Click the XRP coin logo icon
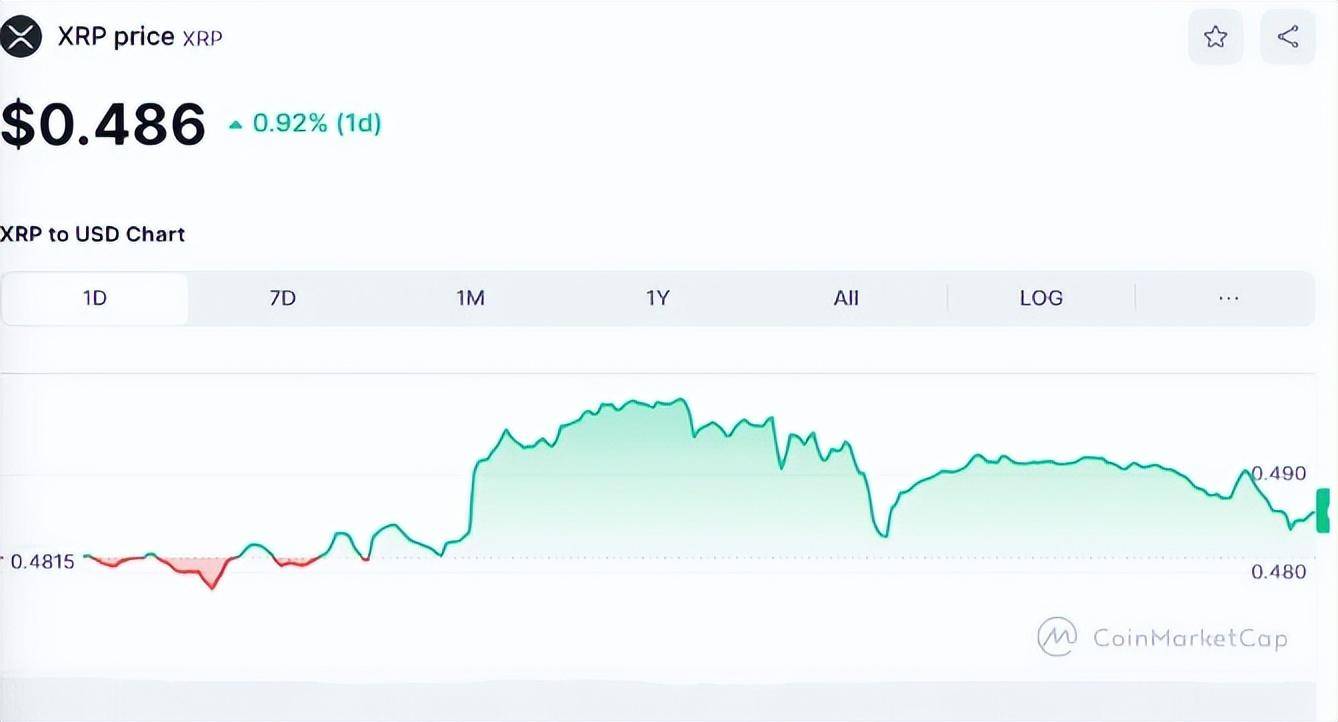This screenshot has width=1338, height=722. [20, 38]
